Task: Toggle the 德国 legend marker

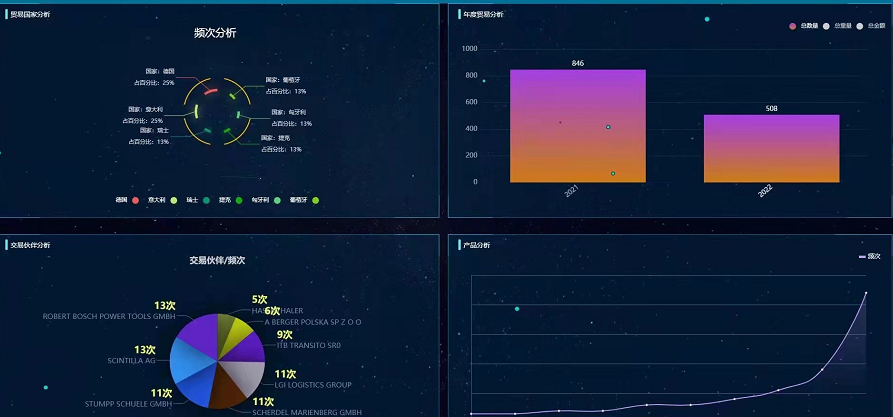Action: pyautogui.click(x=135, y=200)
